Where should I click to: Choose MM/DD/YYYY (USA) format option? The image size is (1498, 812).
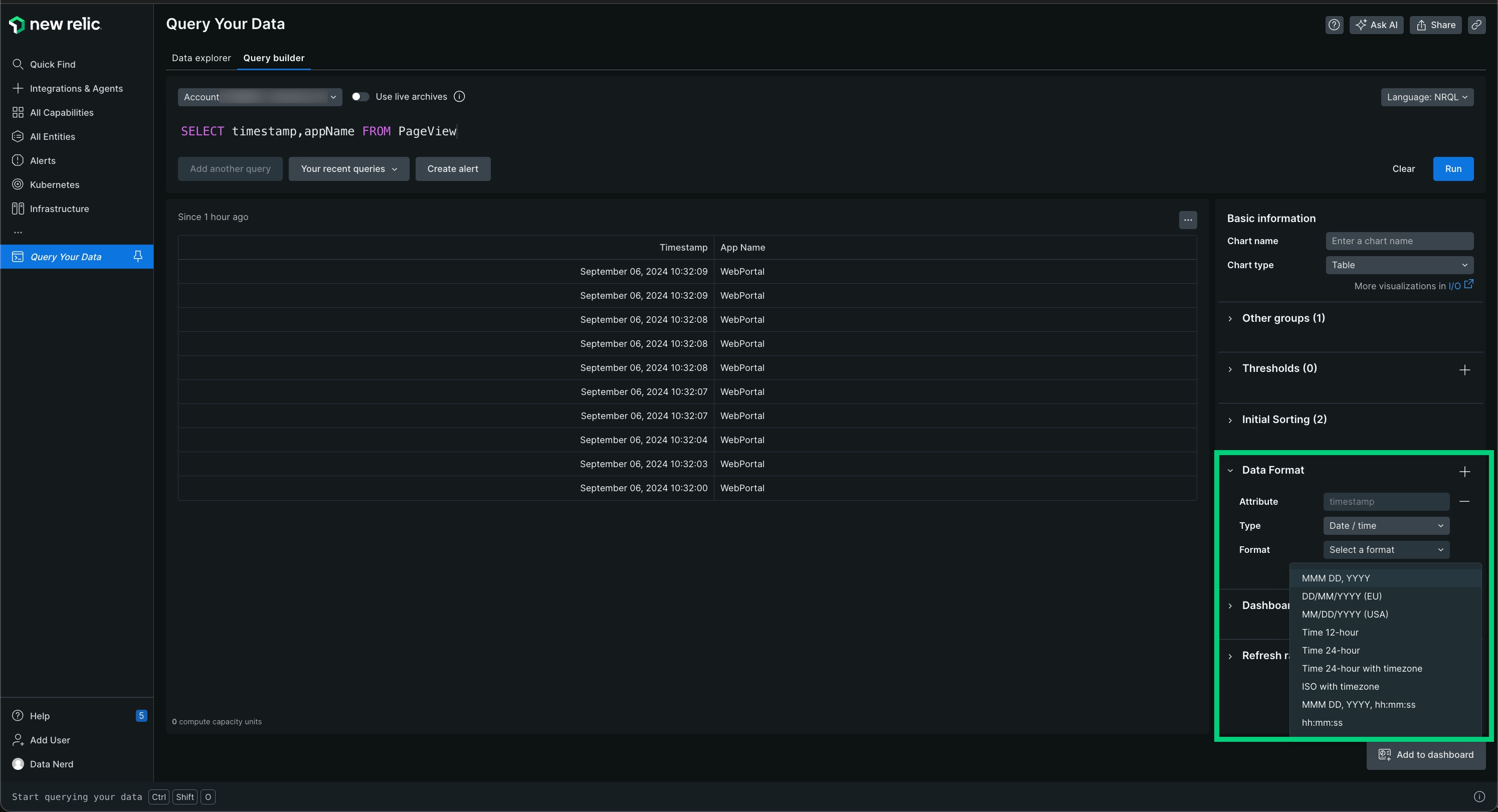tap(1385, 615)
